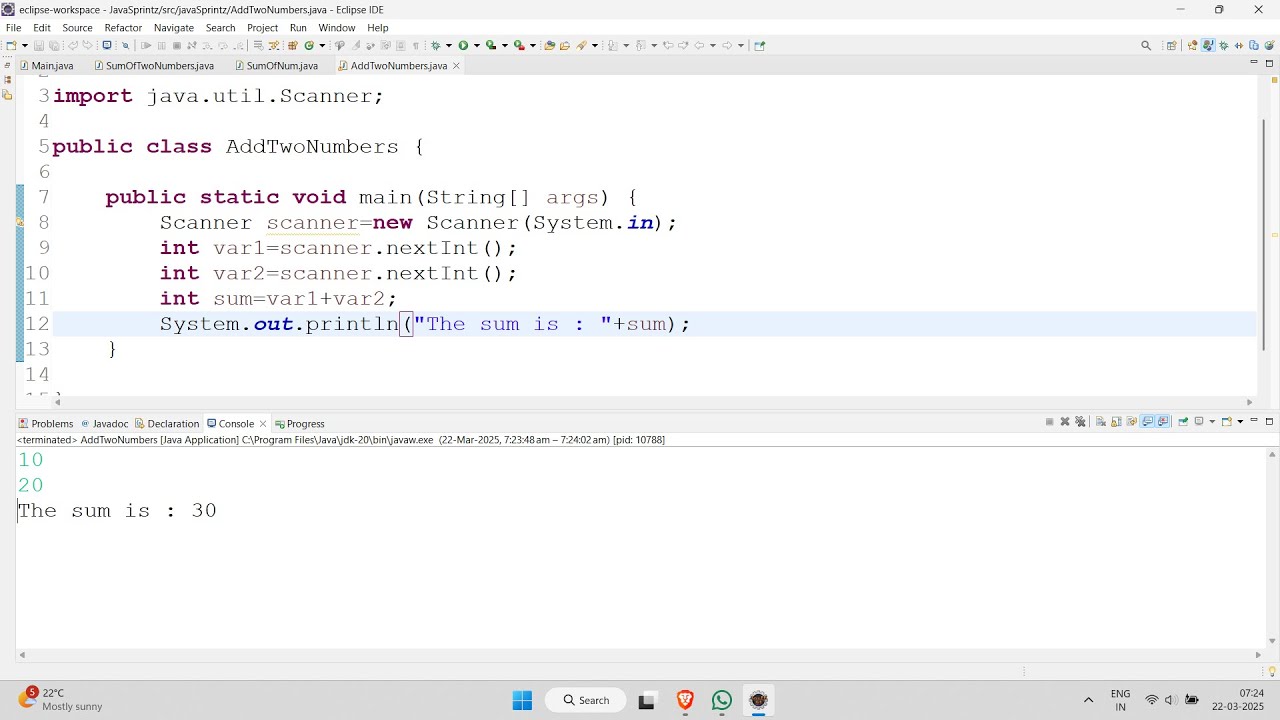The image size is (1280, 720).
Task: Click the Open Type toolbar icon
Action: pos(549,45)
